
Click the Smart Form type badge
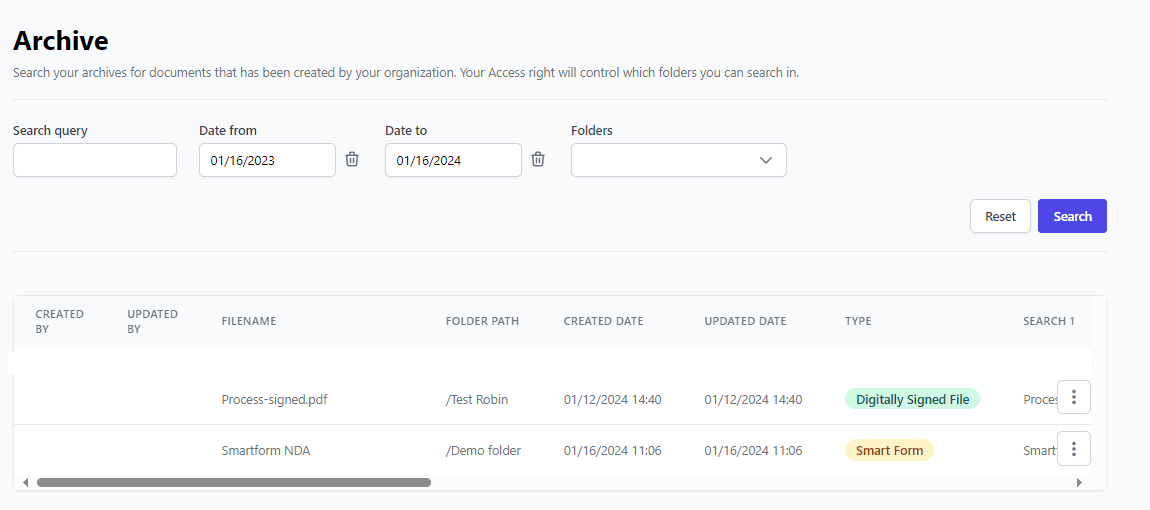889,450
